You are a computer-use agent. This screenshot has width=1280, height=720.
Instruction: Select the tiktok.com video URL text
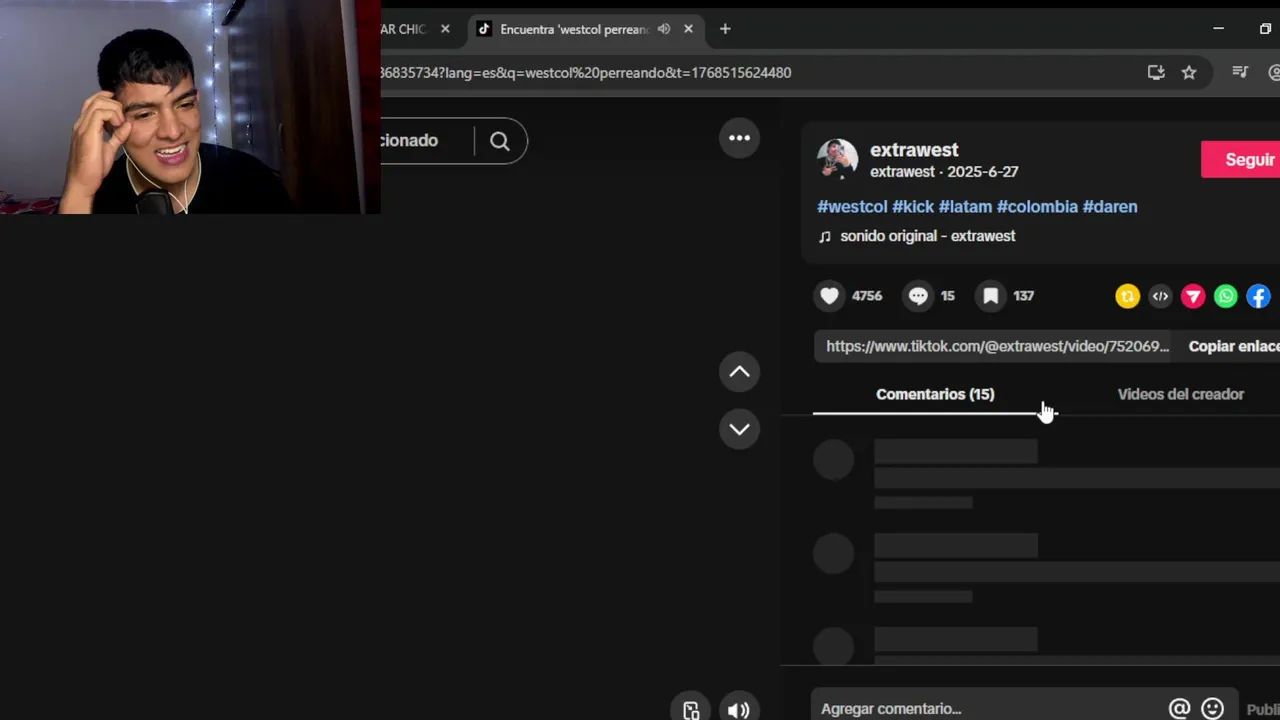(997, 346)
